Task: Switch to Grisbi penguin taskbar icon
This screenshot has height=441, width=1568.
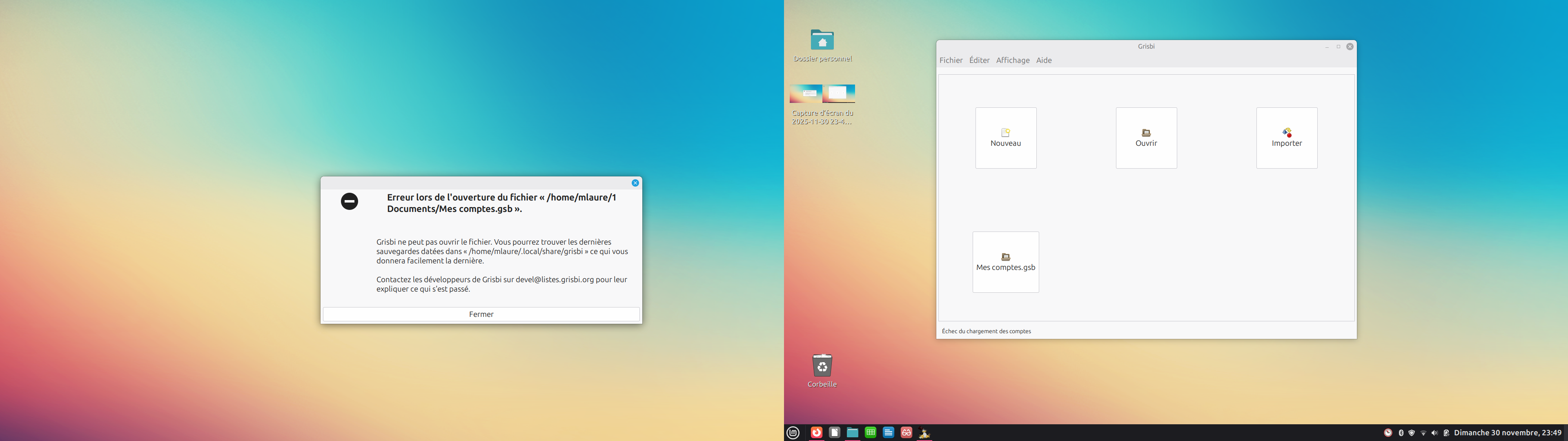Action: (x=924, y=432)
